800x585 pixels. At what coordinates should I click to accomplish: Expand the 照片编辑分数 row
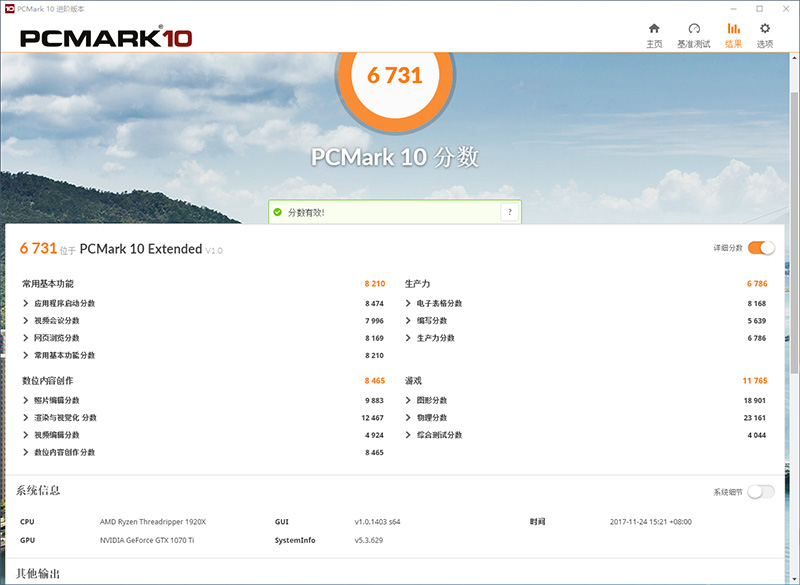(x=26, y=400)
